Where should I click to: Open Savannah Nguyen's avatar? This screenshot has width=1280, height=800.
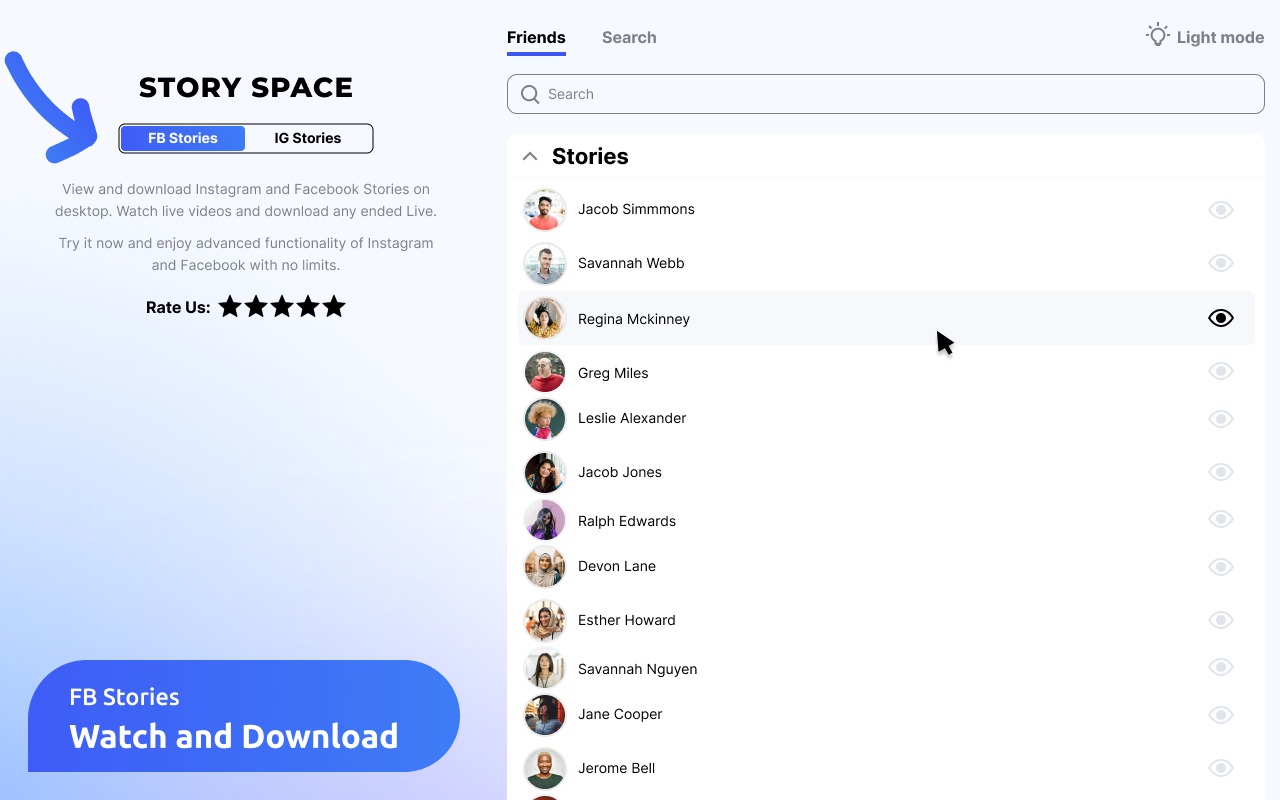[545, 668]
